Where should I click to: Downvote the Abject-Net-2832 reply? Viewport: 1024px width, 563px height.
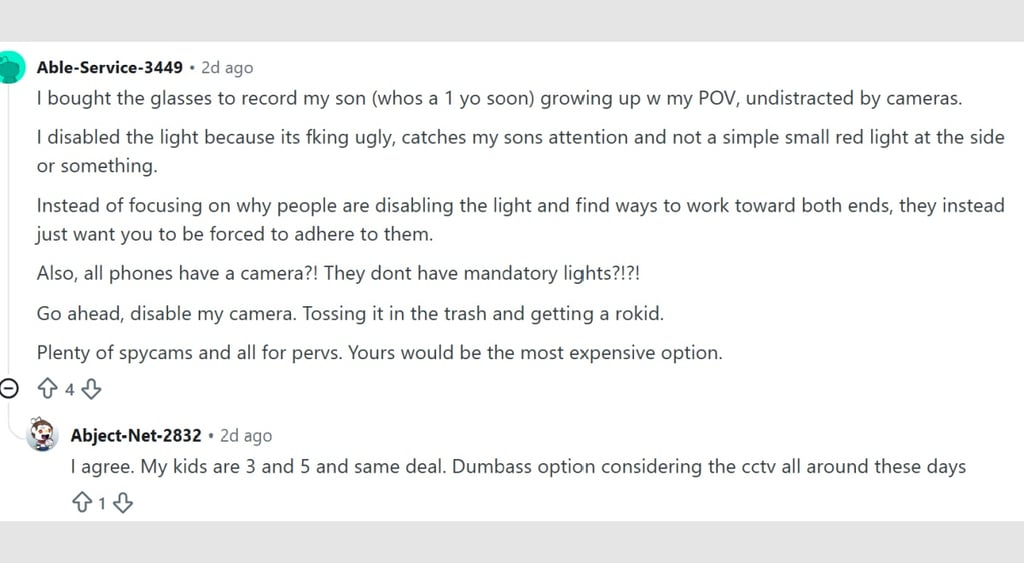123,503
